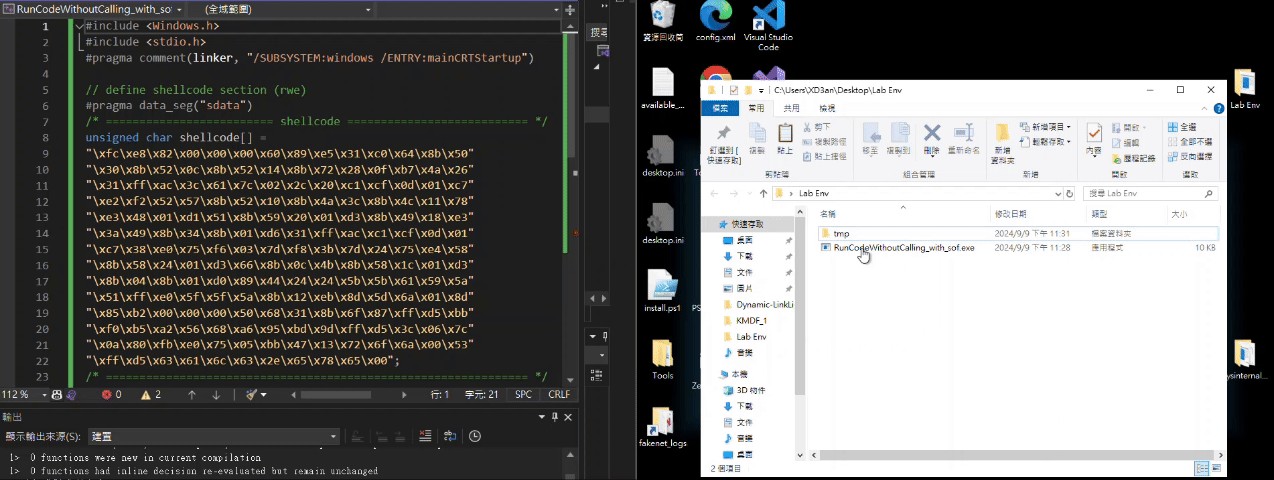The height and width of the screenshot is (480, 1274).
Task: Click the Previous issue up arrow in editor
Action: coord(191,395)
